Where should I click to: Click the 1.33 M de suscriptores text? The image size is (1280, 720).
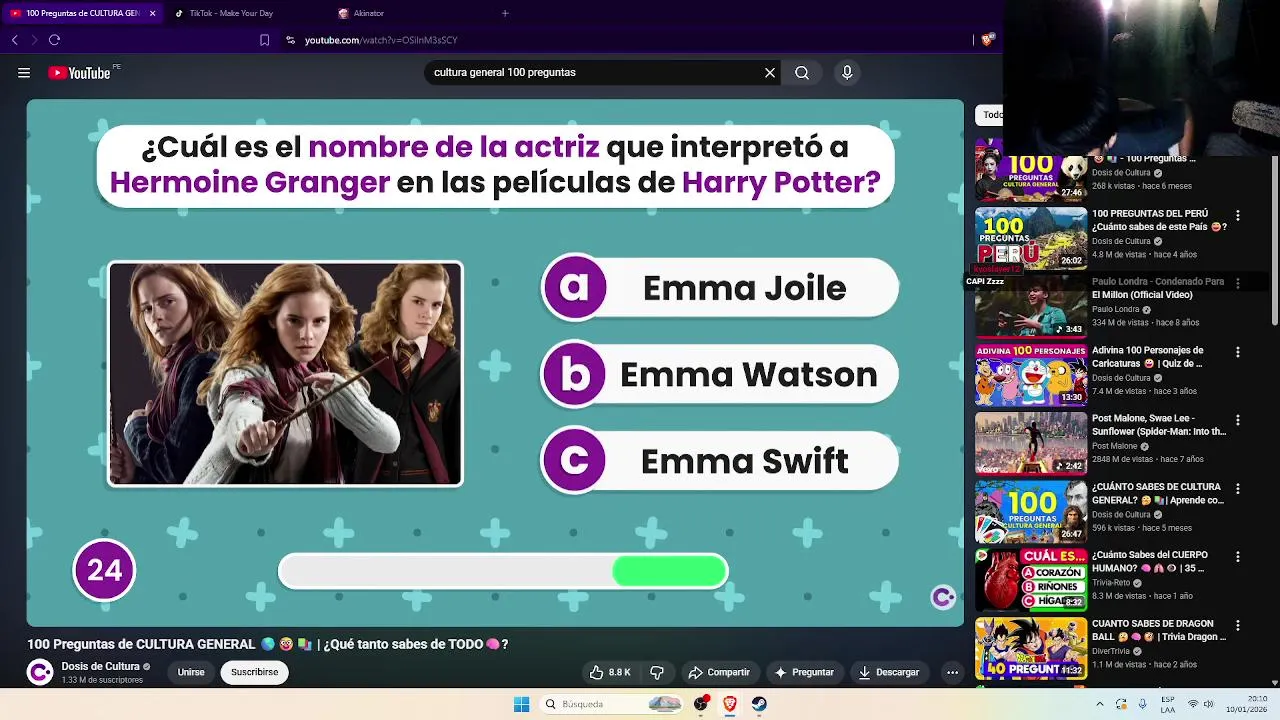(102, 680)
